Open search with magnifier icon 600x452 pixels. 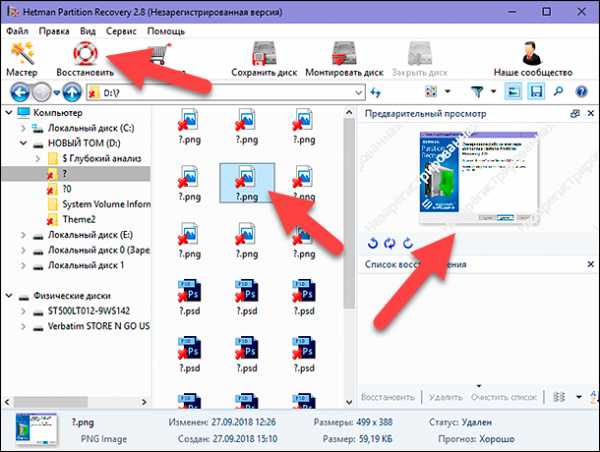558,92
